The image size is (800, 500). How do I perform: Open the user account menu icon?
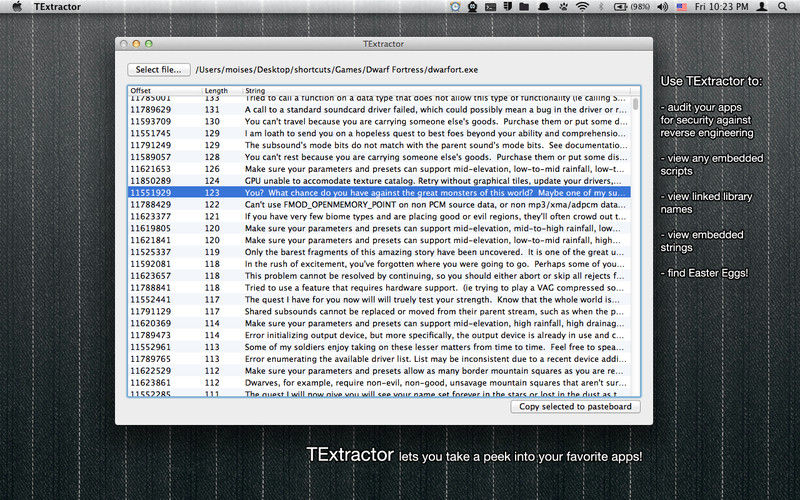coord(762,7)
